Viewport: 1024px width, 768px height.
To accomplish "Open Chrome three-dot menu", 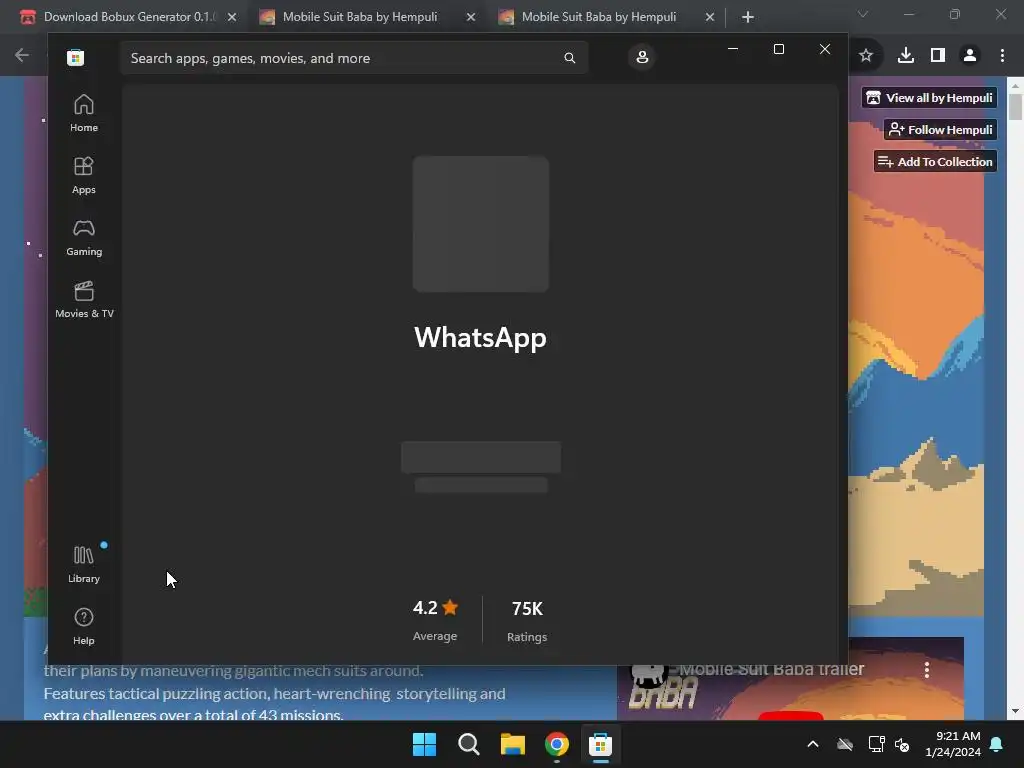I will click(x=1002, y=56).
